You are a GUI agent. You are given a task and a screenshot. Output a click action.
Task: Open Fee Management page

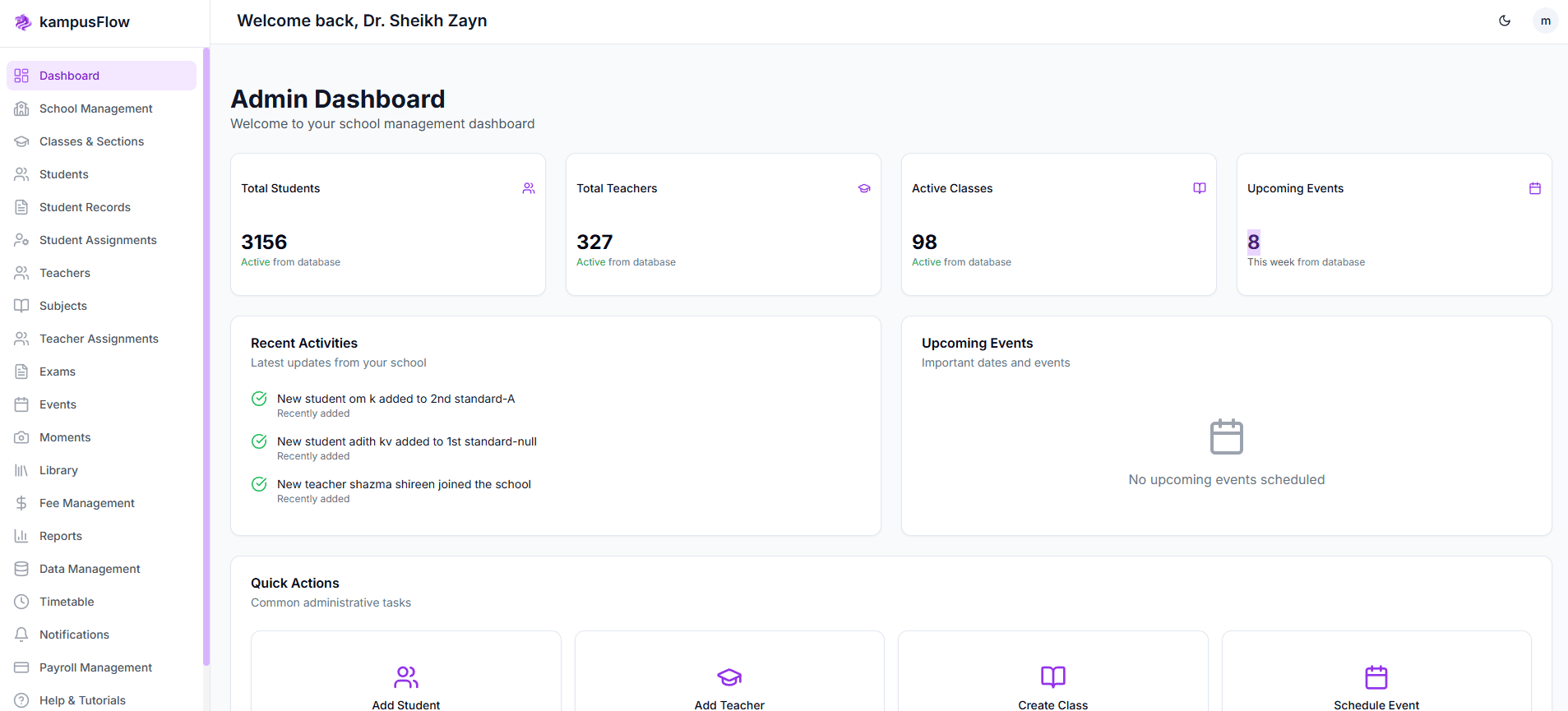point(101,503)
